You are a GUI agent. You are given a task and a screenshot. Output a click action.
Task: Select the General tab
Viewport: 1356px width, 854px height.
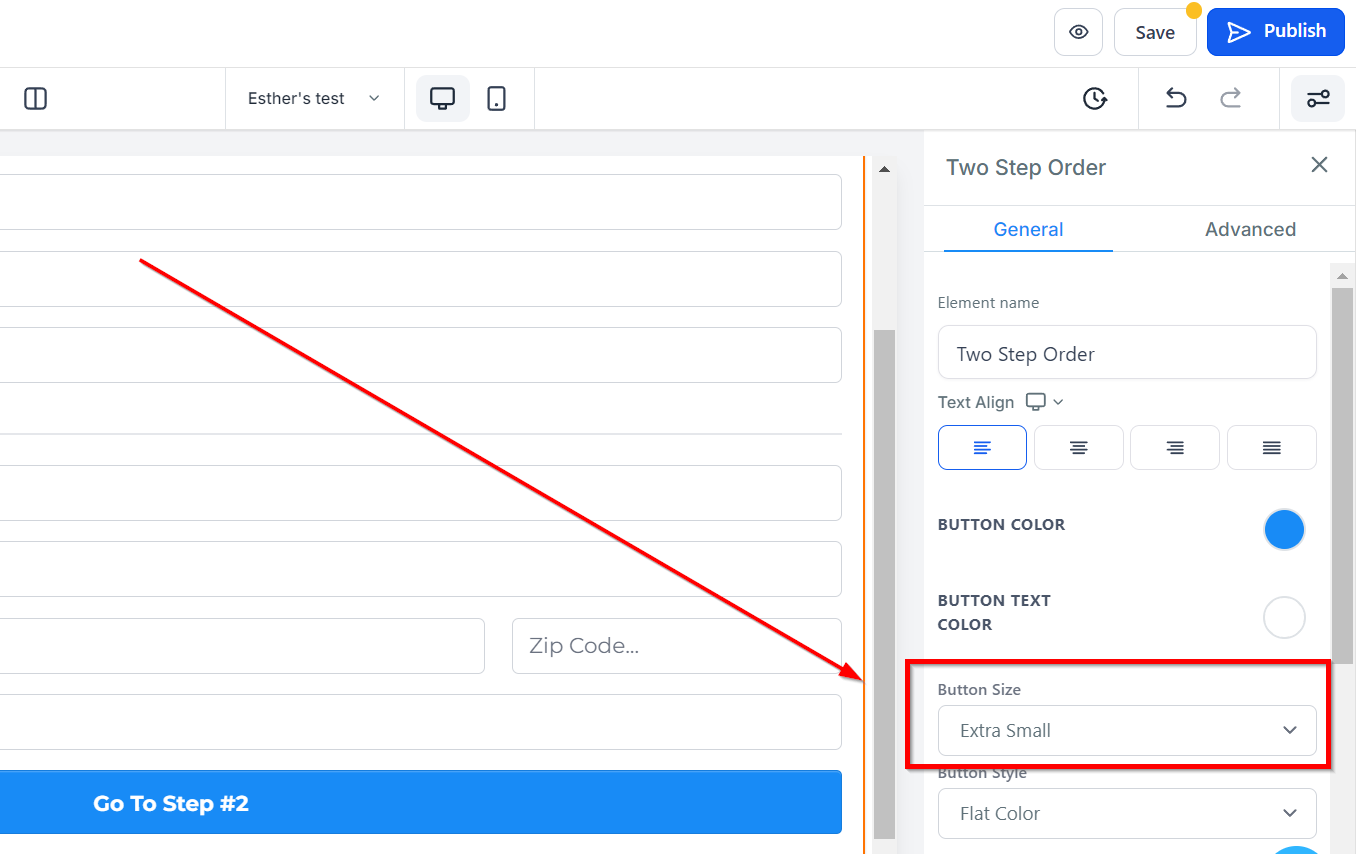(x=1028, y=229)
